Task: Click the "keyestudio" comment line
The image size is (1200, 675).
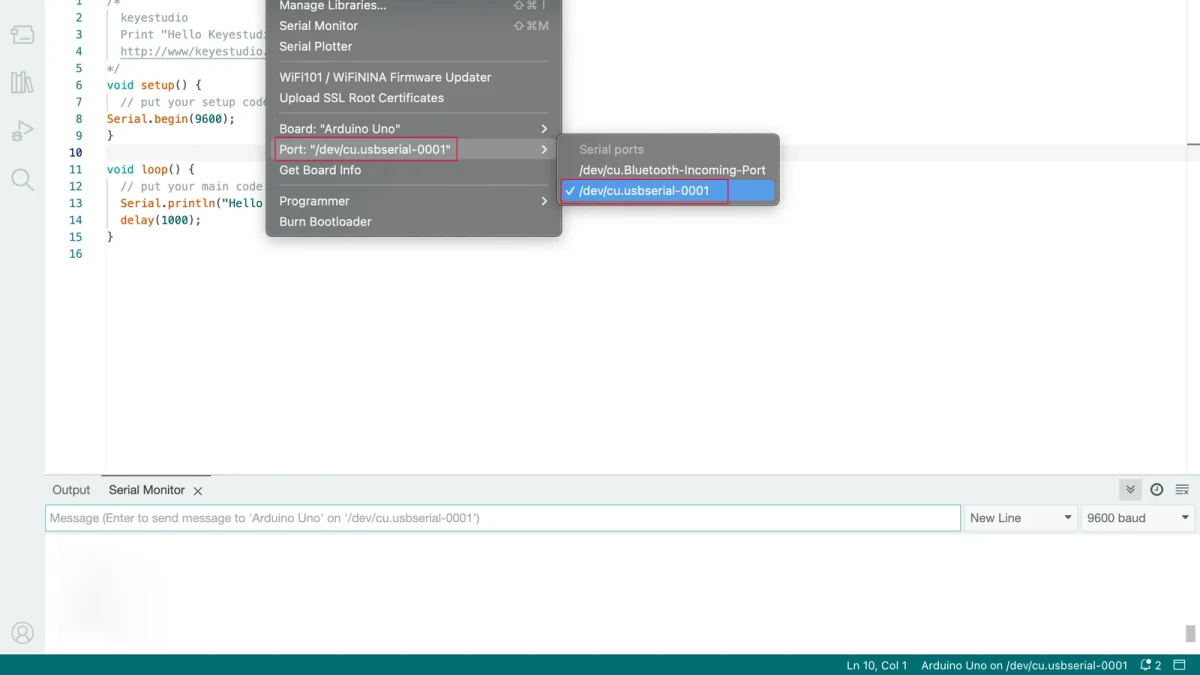Action: coord(154,18)
